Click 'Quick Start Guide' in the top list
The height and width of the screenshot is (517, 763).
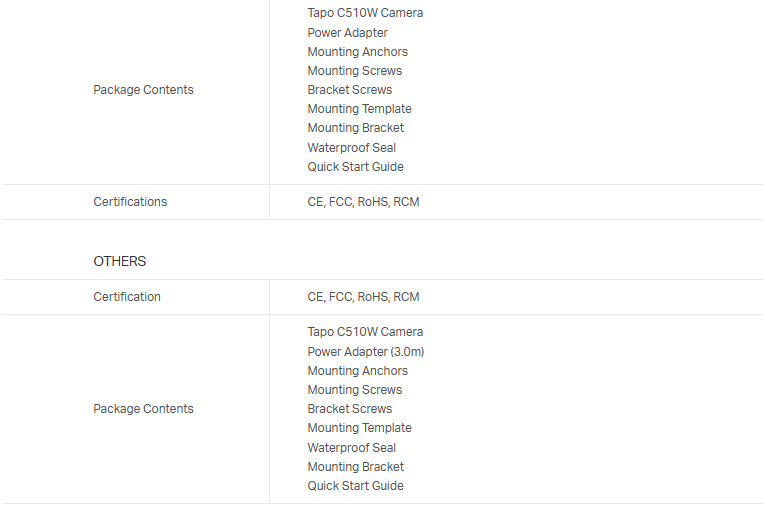355,167
